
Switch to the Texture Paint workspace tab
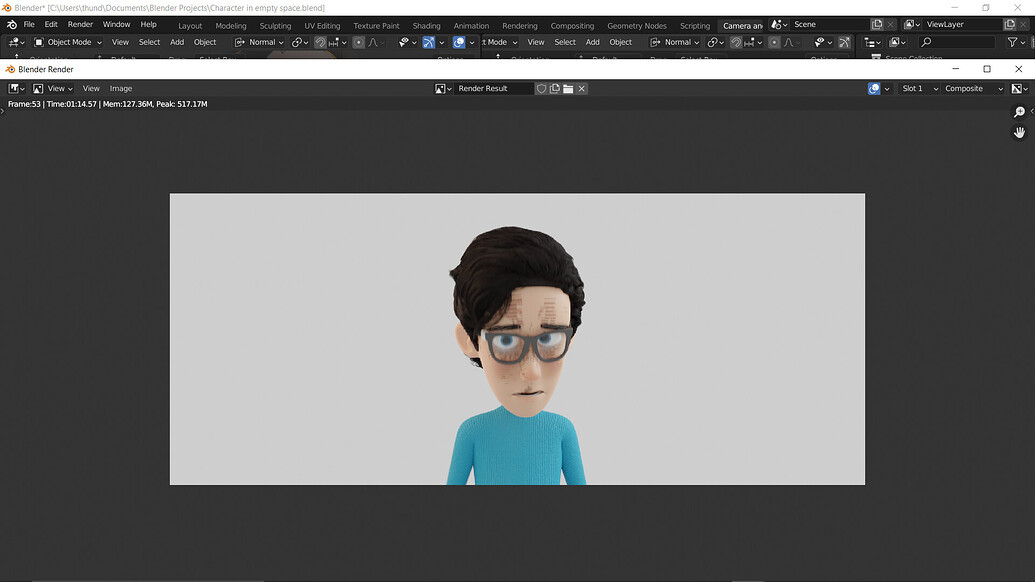(376, 26)
